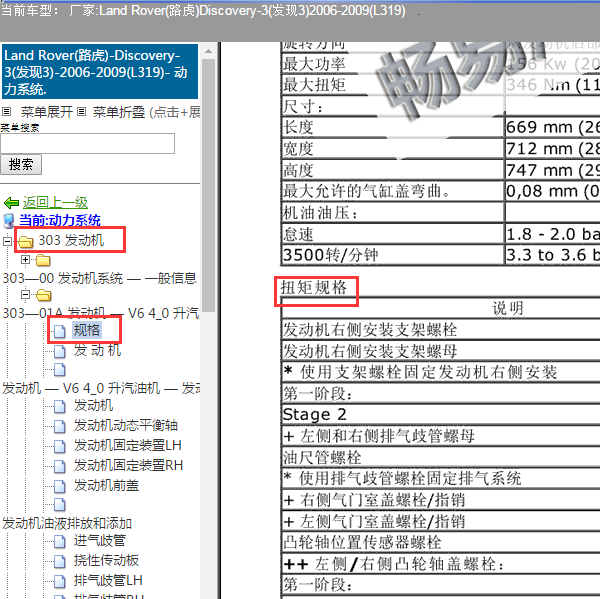This screenshot has height=599, width=600.
Task: Click folder icon for 303—00 发动机系统
Action: (43, 261)
